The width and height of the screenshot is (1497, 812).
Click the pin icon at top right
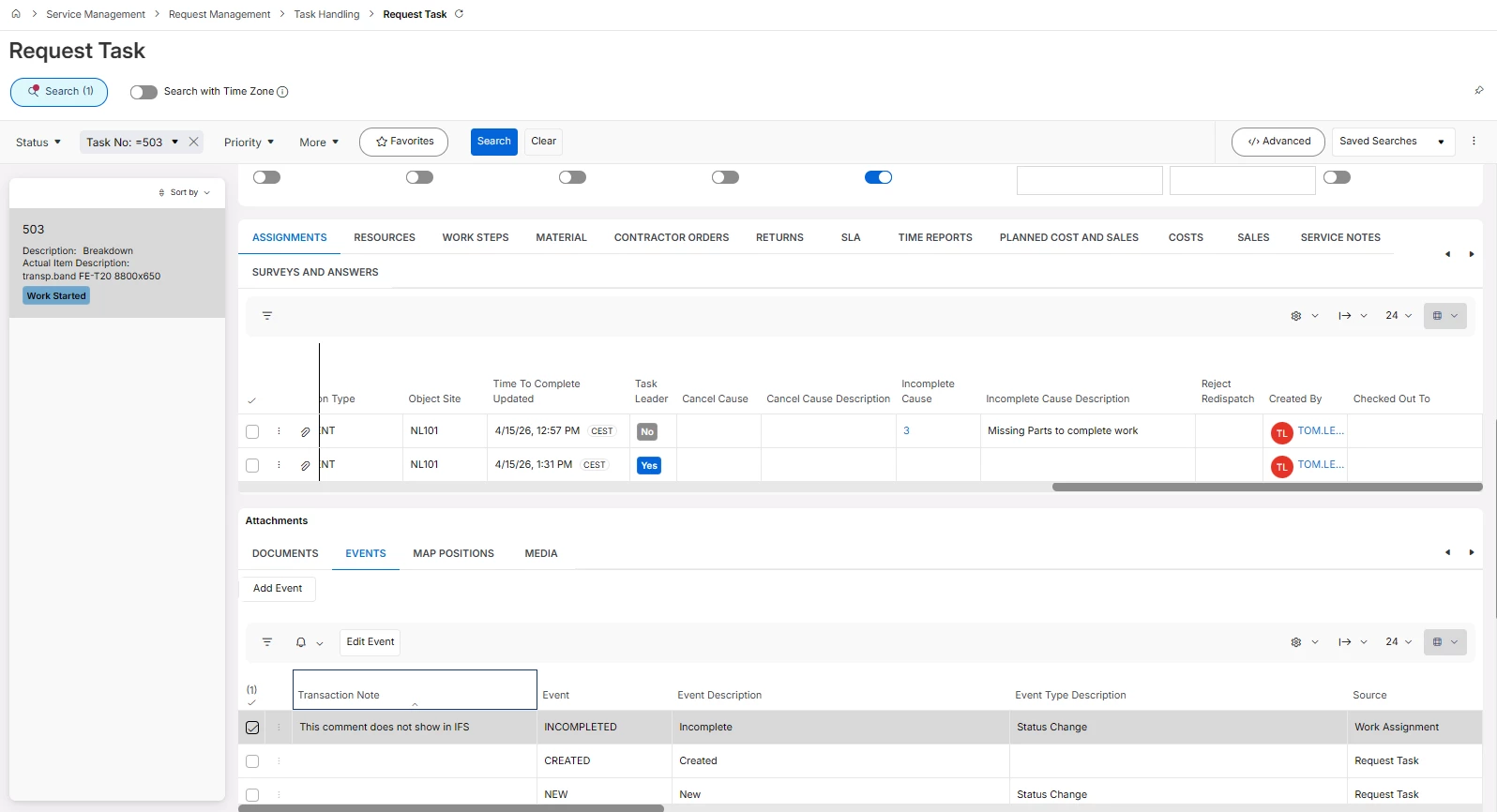1479,91
